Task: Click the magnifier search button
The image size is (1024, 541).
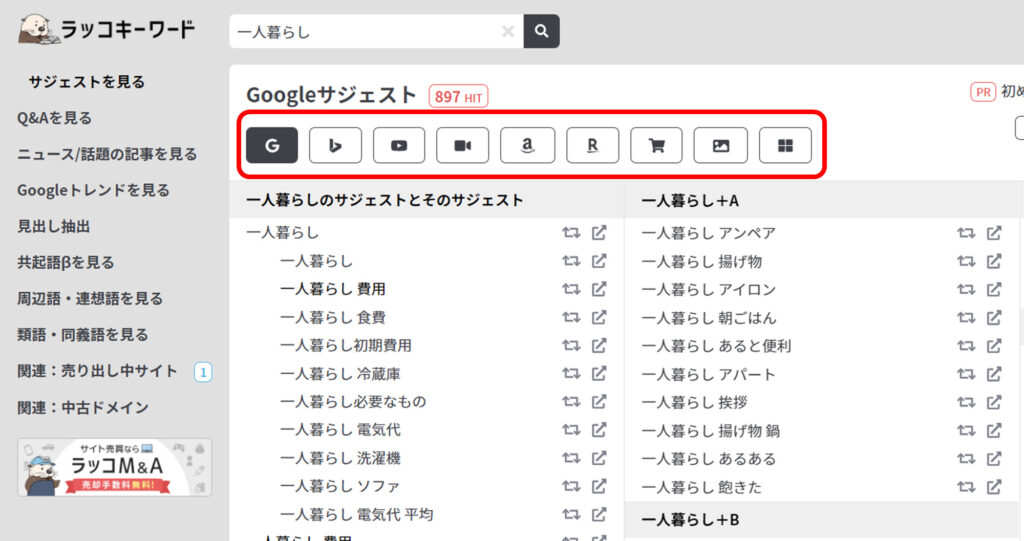Action: coord(541,31)
